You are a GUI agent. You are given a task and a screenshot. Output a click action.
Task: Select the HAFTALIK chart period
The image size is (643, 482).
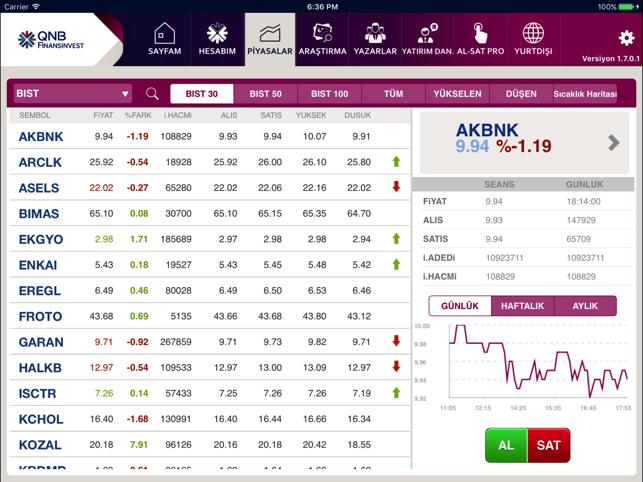pos(522,306)
